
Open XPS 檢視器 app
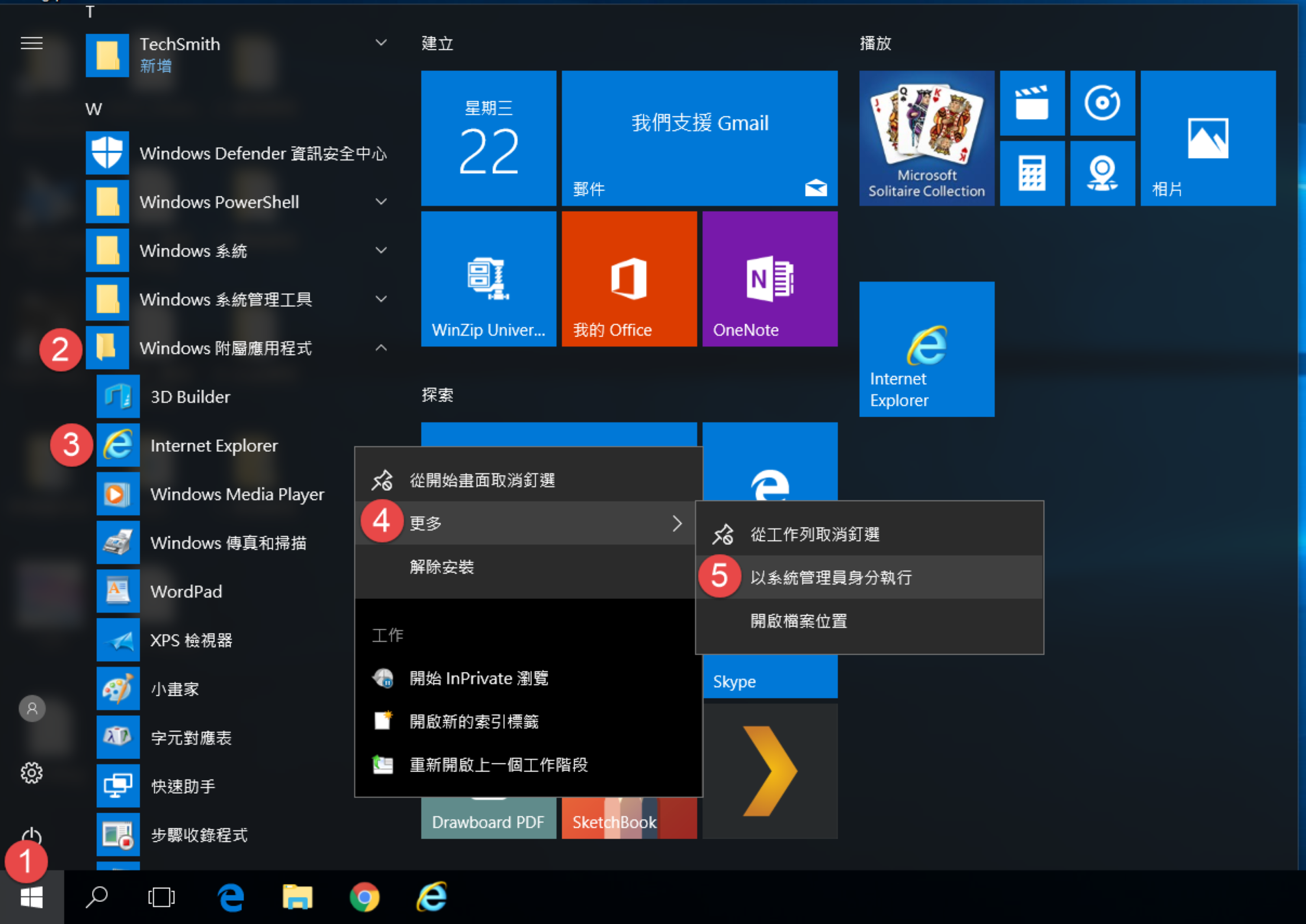[228, 640]
